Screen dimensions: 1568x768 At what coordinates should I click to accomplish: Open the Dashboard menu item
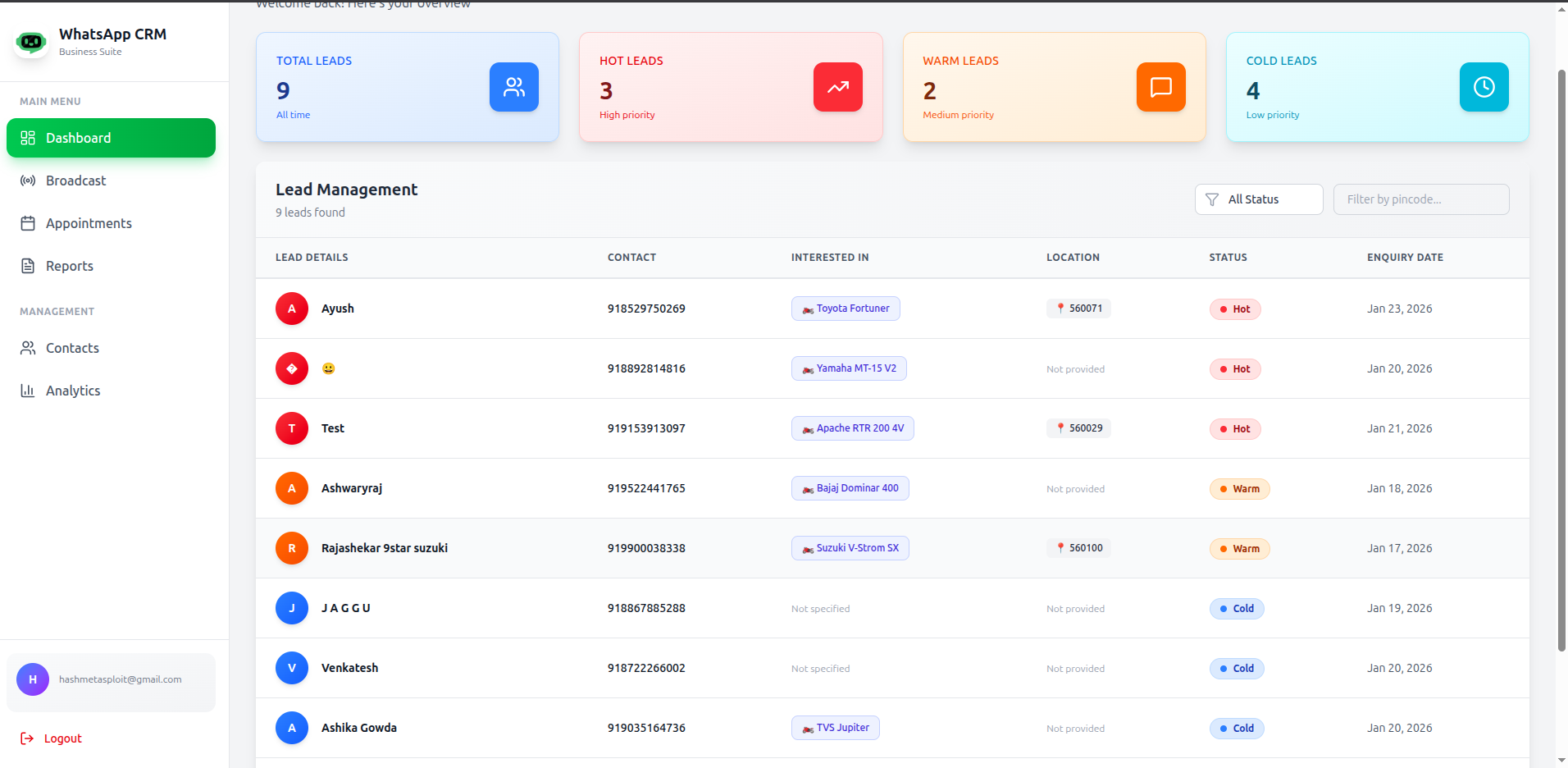111,138
